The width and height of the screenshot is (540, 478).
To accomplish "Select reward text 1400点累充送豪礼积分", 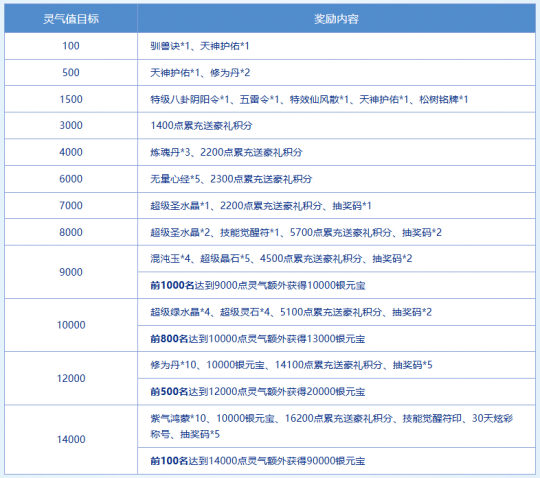I will tap(201, 125).
